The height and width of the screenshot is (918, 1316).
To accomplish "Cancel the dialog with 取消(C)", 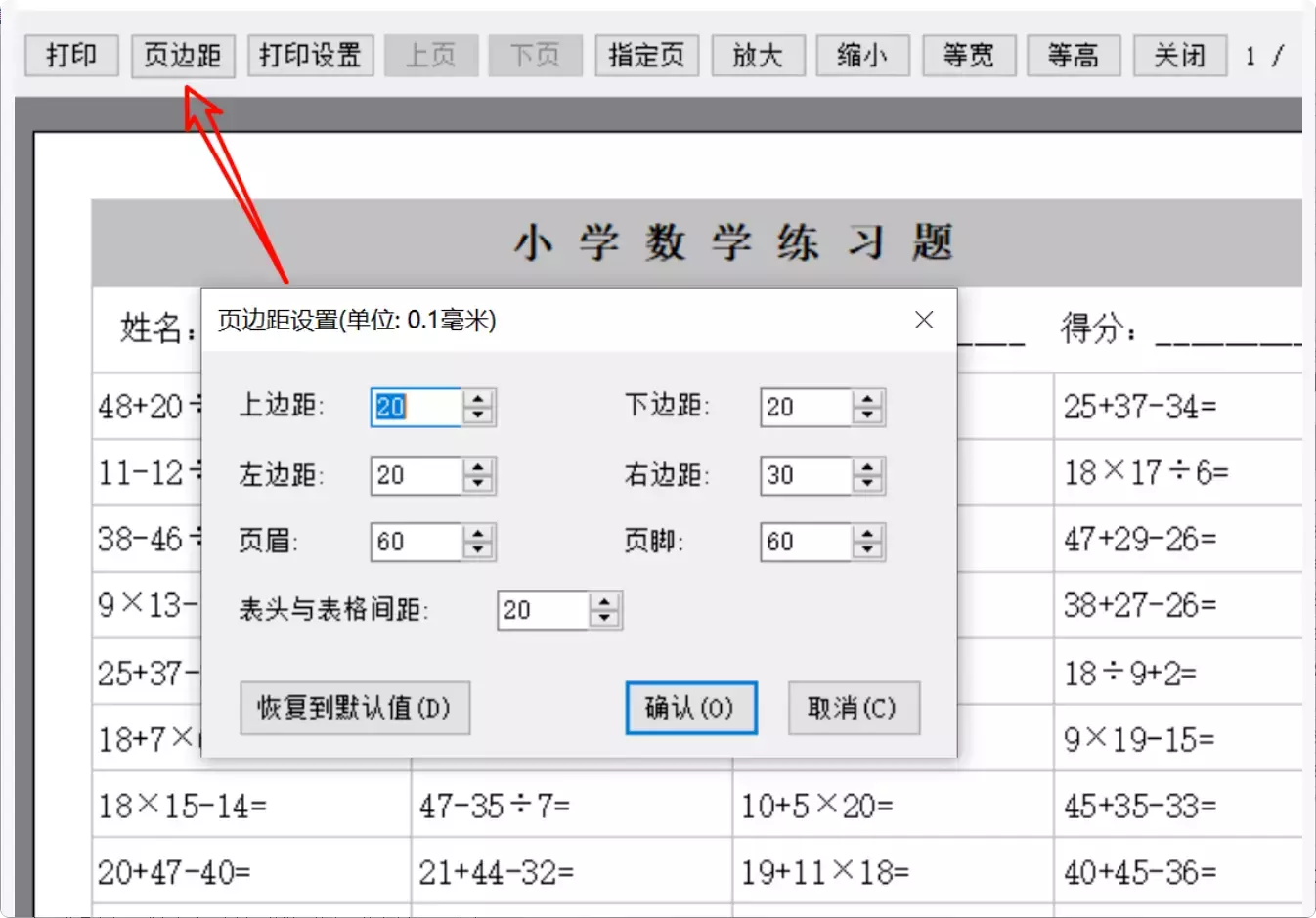I will point(854,708).
